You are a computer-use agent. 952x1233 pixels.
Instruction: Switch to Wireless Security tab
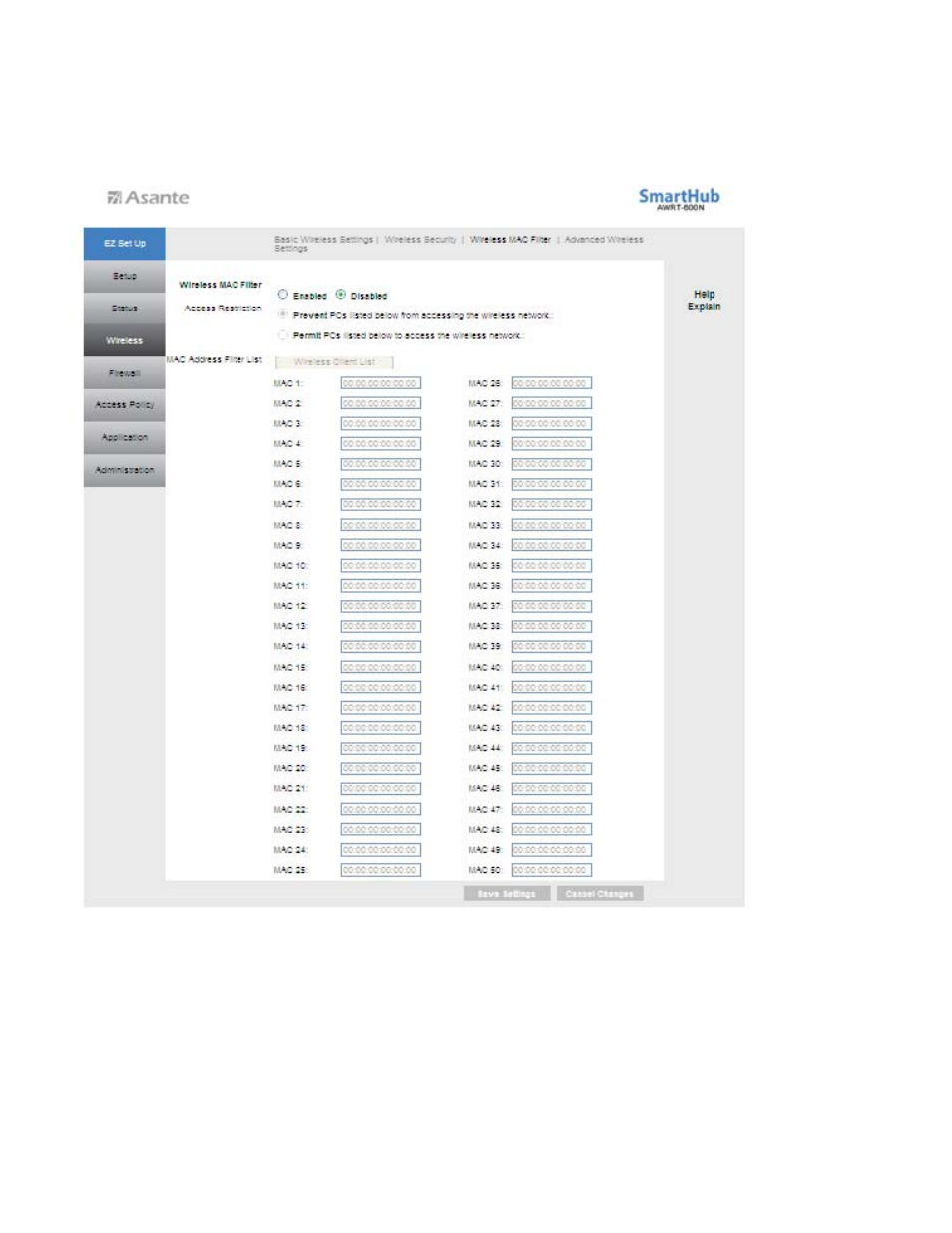[420, 240]
